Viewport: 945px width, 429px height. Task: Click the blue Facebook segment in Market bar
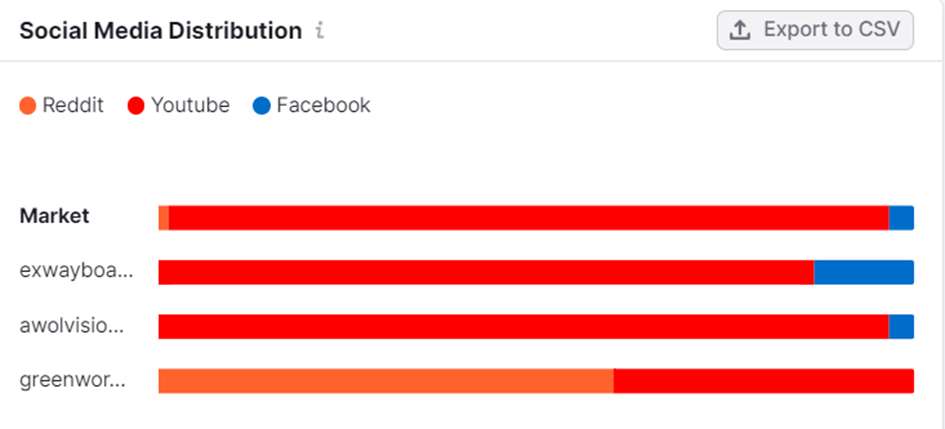901,217
